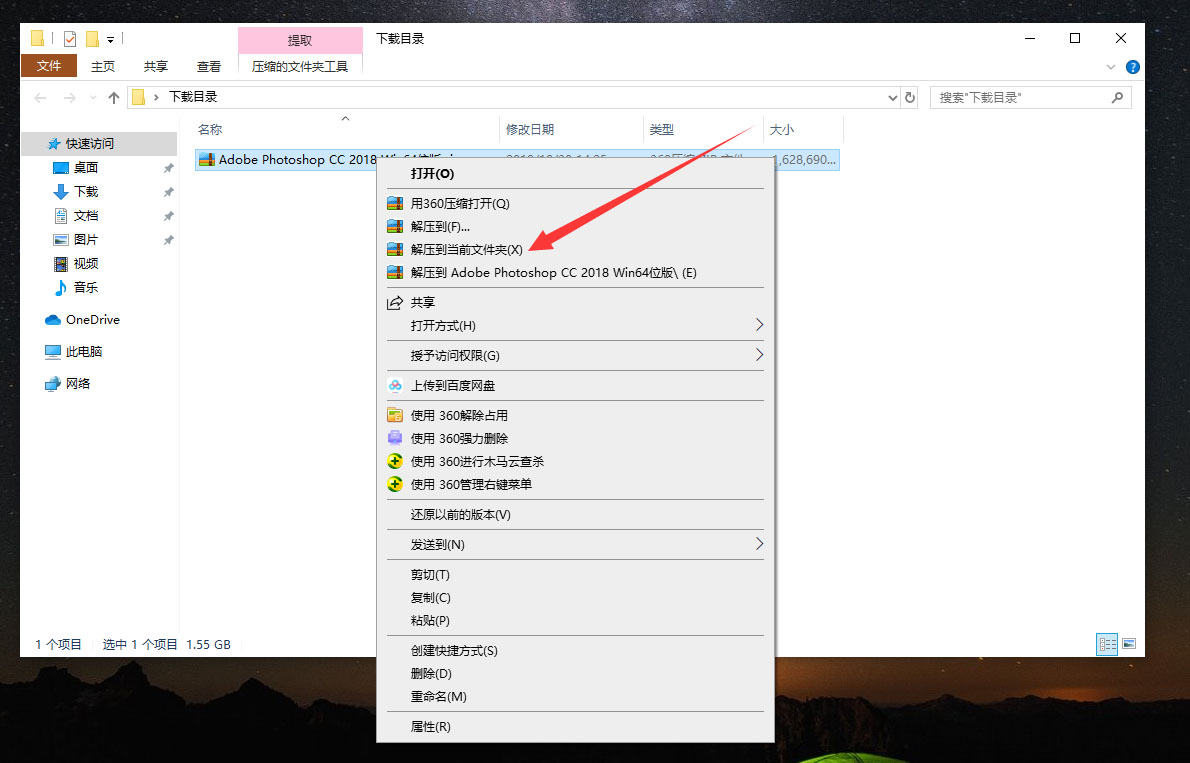This screenshot has height=763, width=1190.
Task: Switch to large thumbnails view in status bar
Action: point(1130,645)
